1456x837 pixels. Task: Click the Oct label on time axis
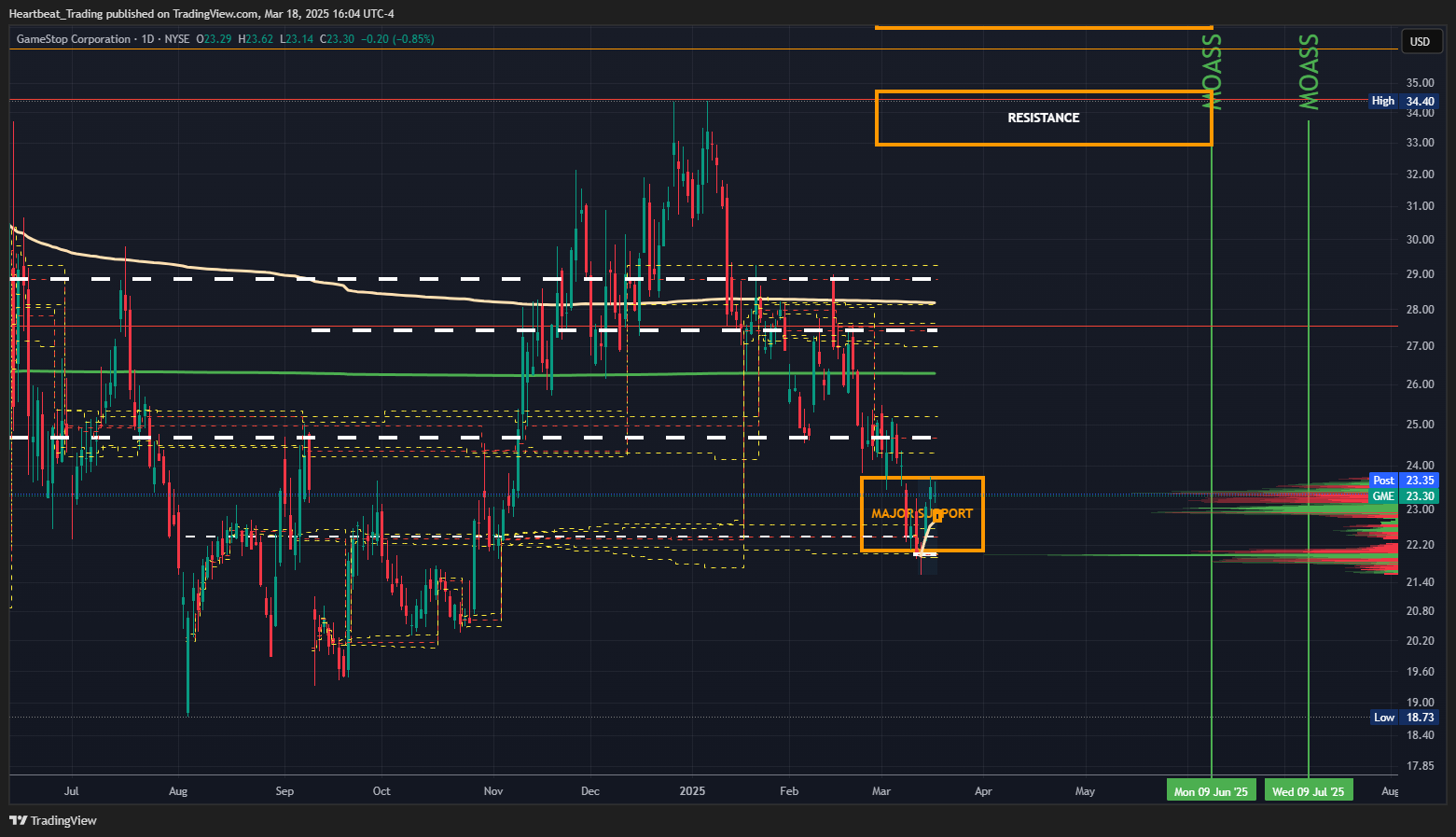[381, 791]
